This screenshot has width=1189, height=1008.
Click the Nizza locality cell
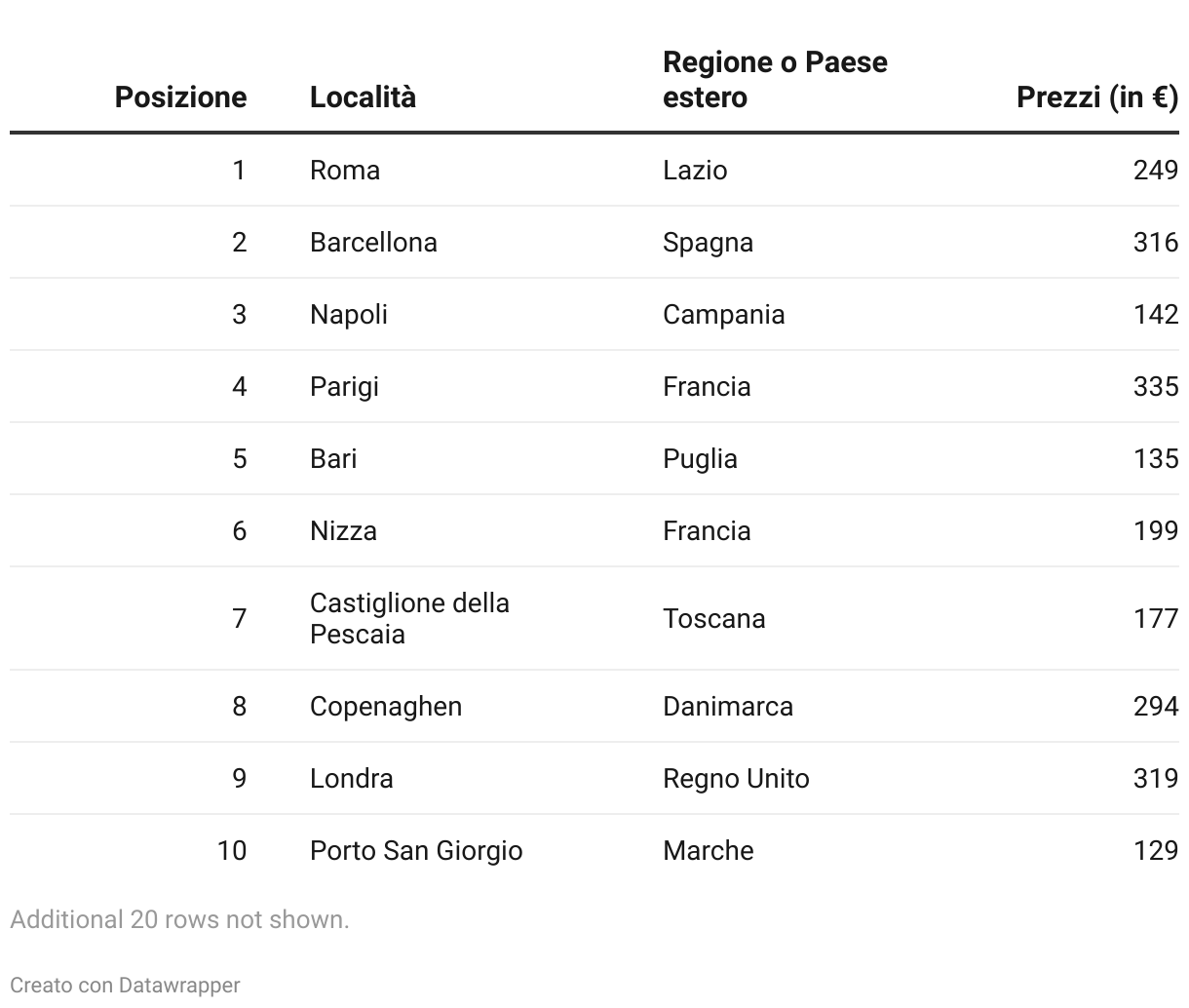[x=343, y=531]
